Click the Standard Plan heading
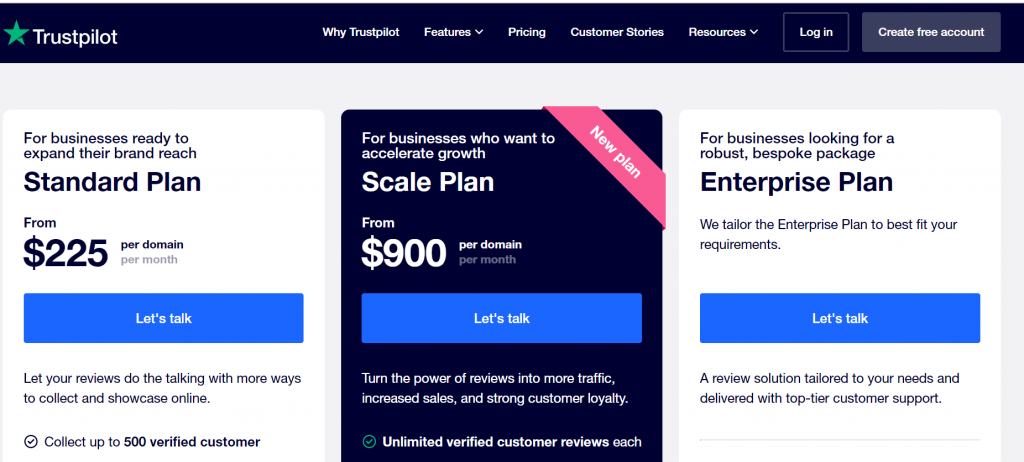 112,182
